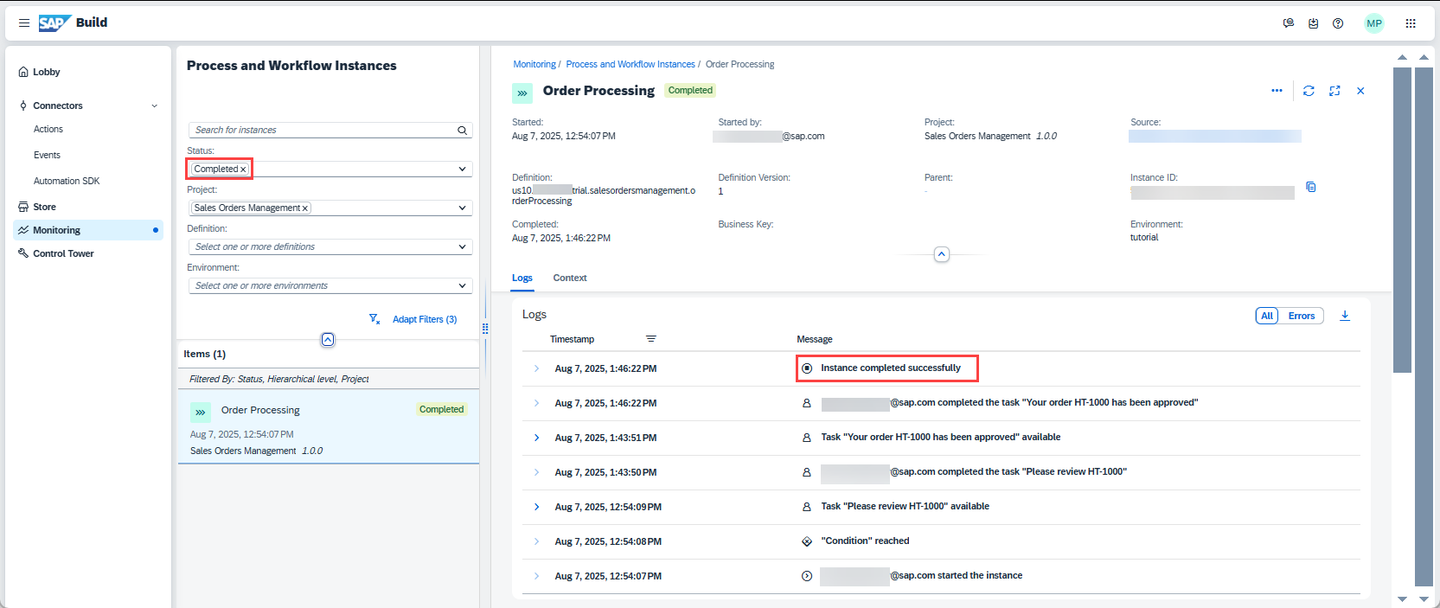Expand the 12:54:09 PM task available row

point(536,507)
